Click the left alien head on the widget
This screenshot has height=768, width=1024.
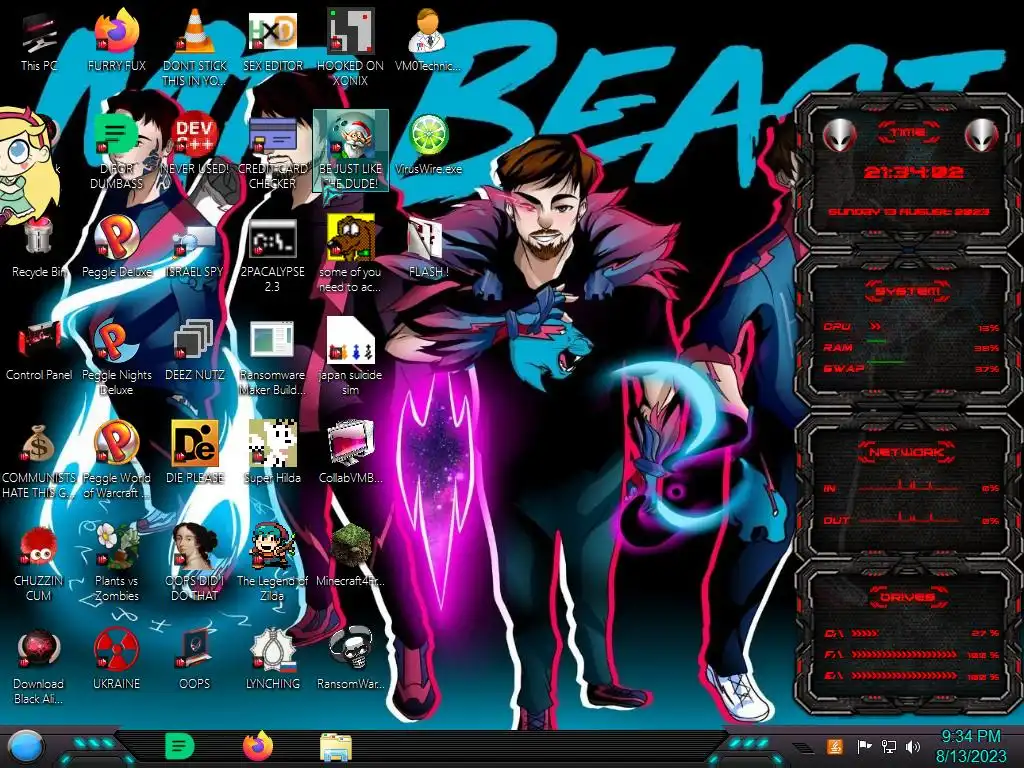pos(839,135)
